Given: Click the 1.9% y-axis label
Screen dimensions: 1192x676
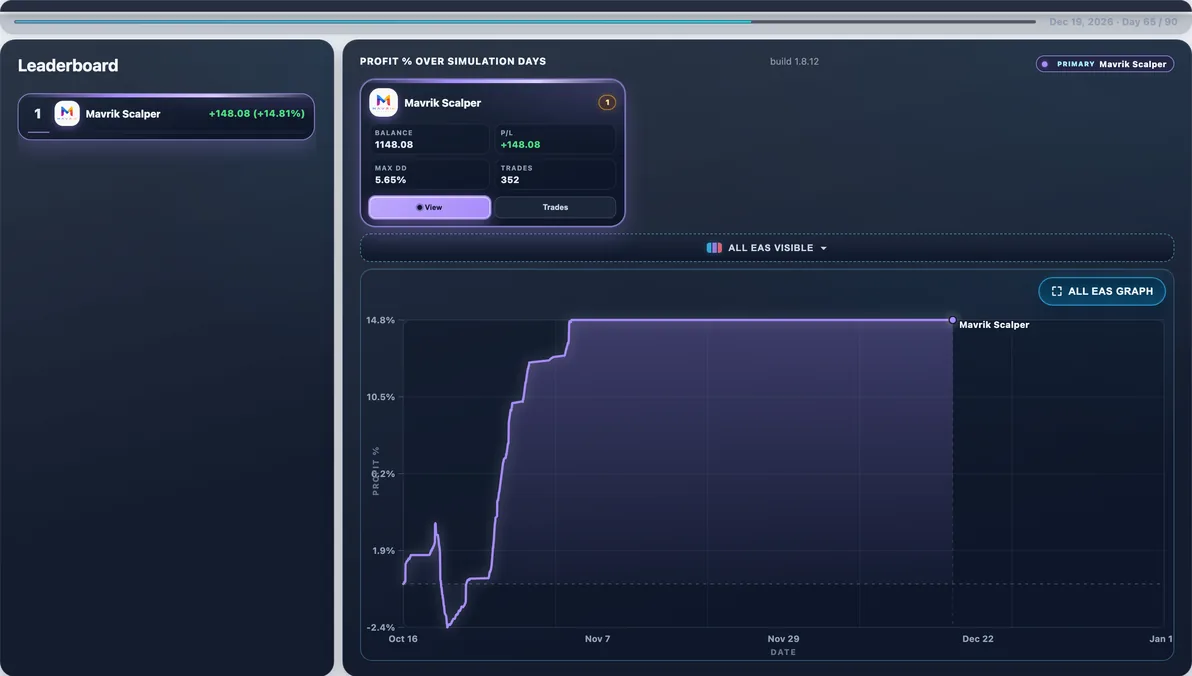Looking at the screenshot, I should 383,551.
